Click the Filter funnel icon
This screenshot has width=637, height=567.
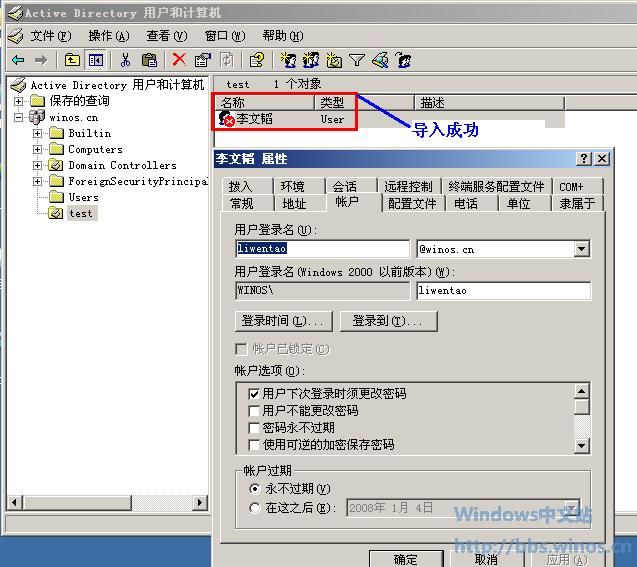pyautogui.click(x=357, y=60)
